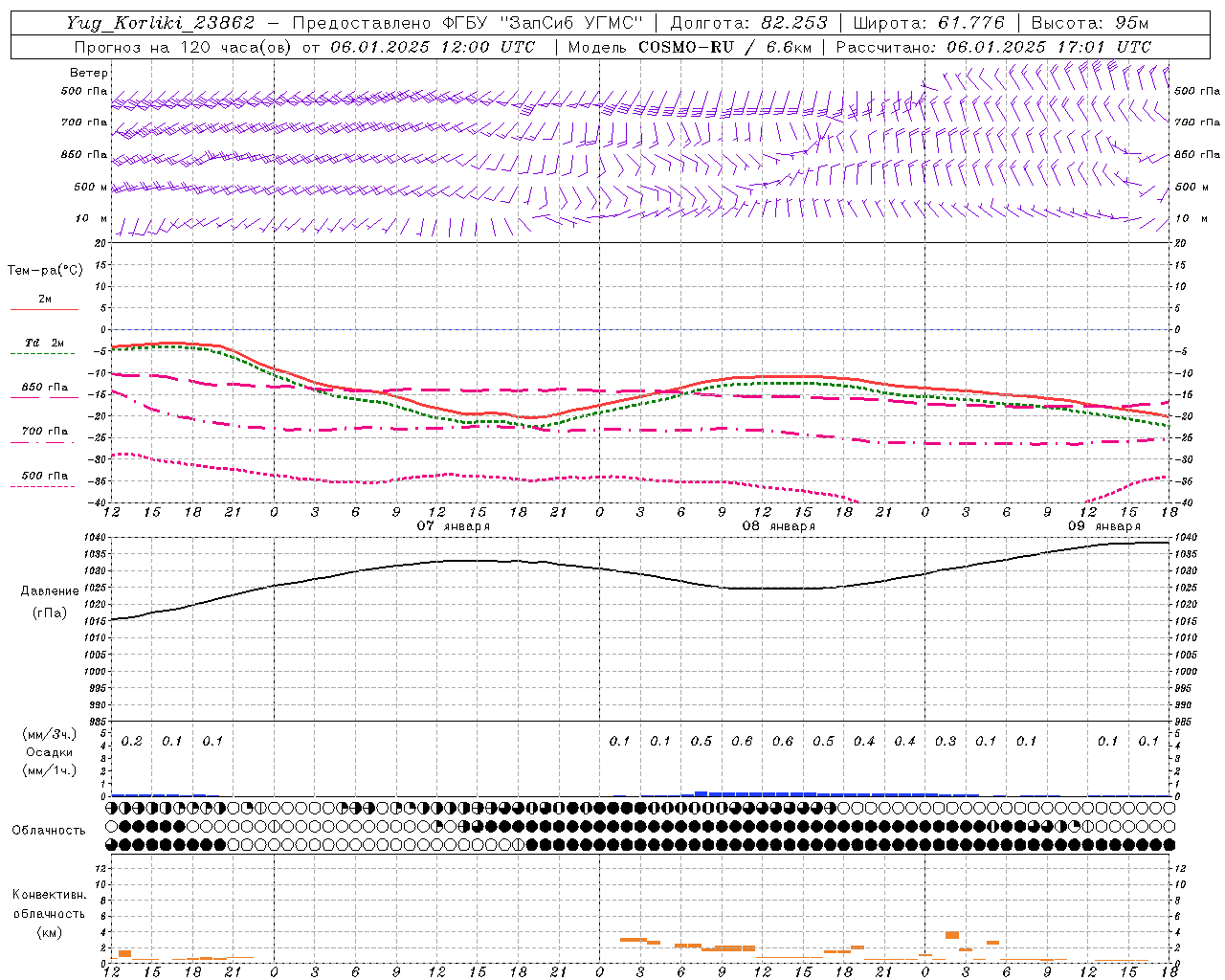The image size is (1225, 980).
Task: Click the 0.2 precipitation value
Action: 132,742
